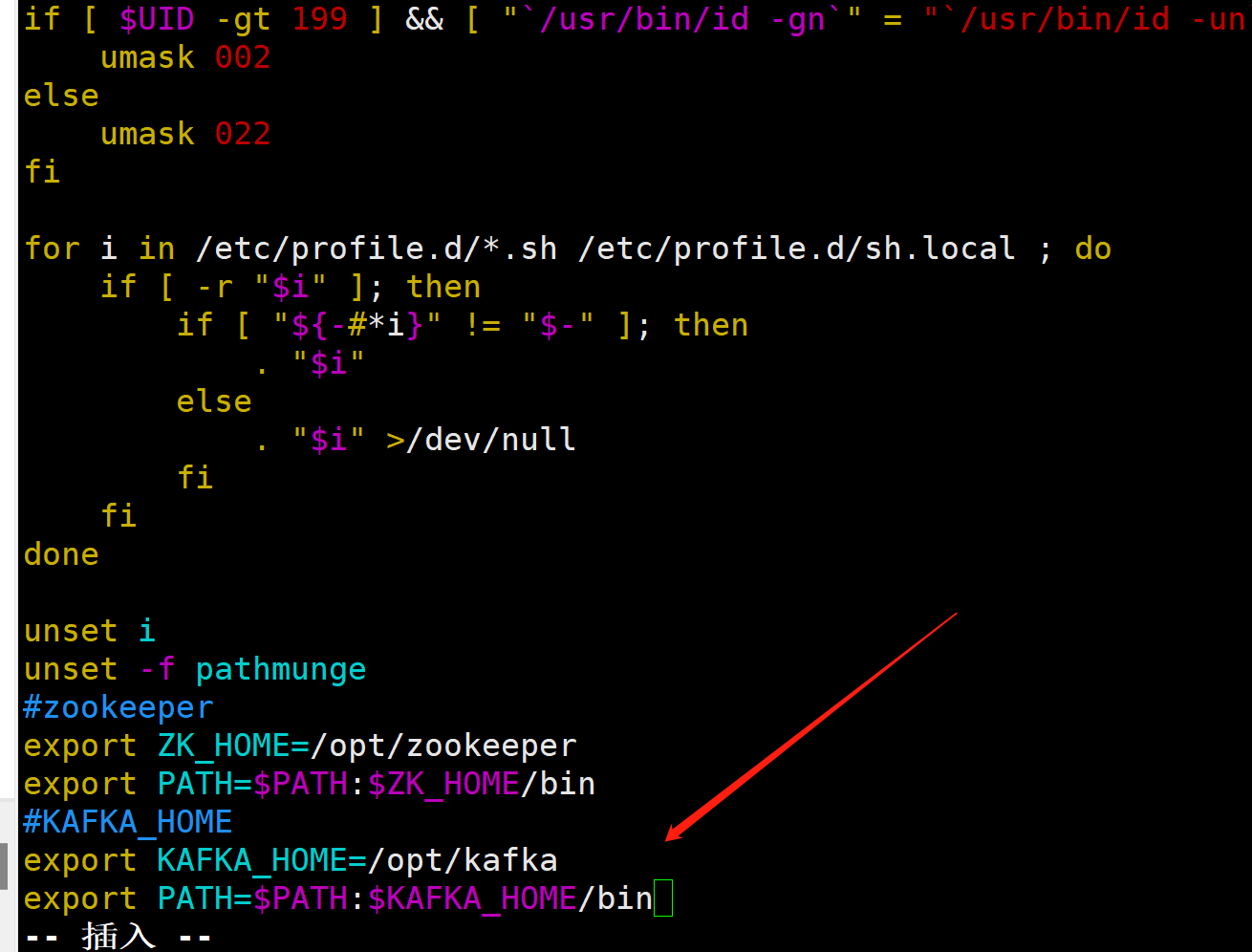The image size is (1252, 952).
Task: Select the #zookeeper comment line
Action: pos(118,706)
